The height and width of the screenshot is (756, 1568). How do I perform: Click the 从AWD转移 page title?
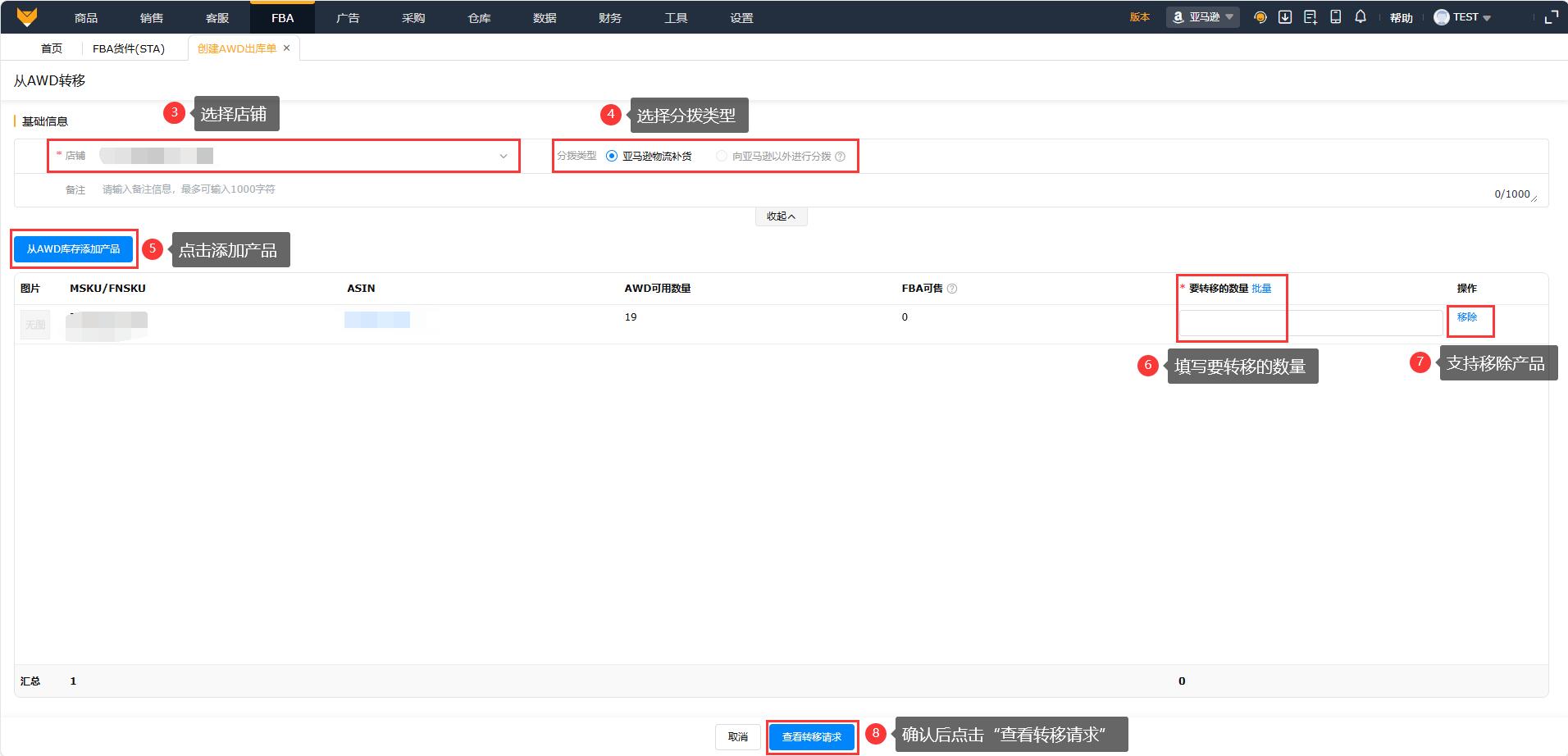(x=49, y=80)
